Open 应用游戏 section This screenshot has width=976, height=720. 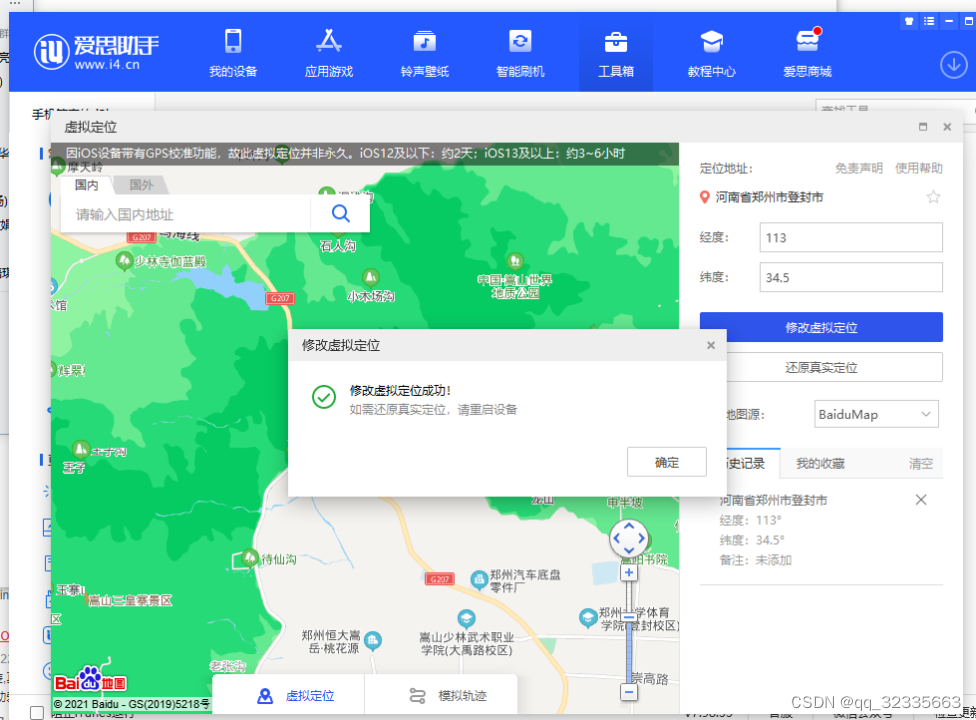(x=329, y=53)
